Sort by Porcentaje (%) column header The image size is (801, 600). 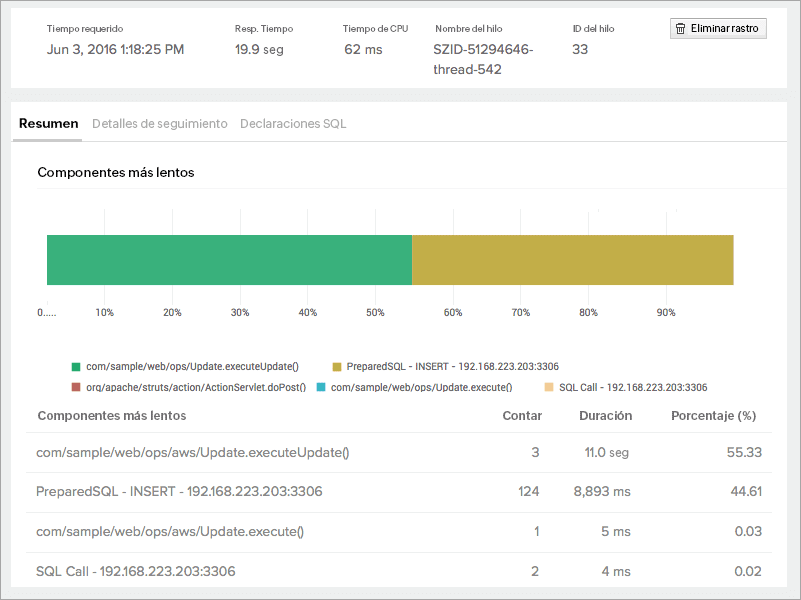tap(713, 416)
